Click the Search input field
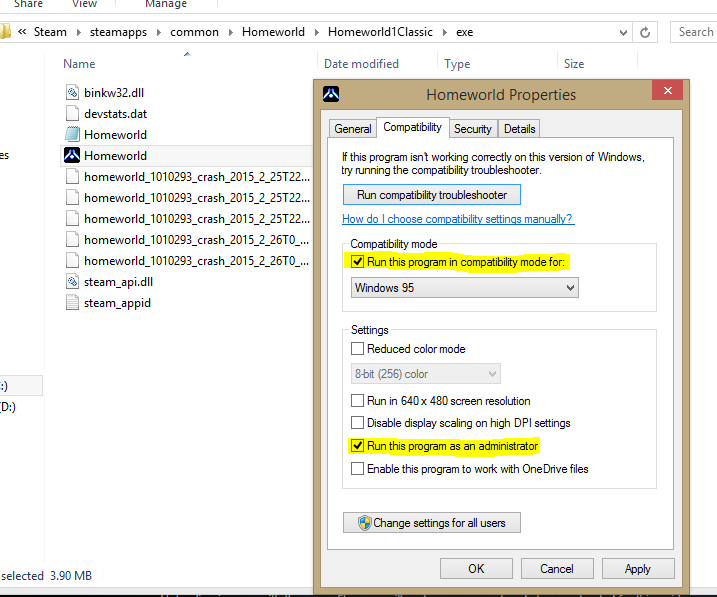 tap(694, 32)
